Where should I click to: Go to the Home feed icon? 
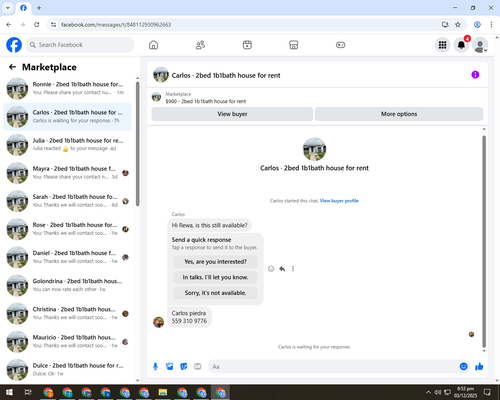point(153,45)
